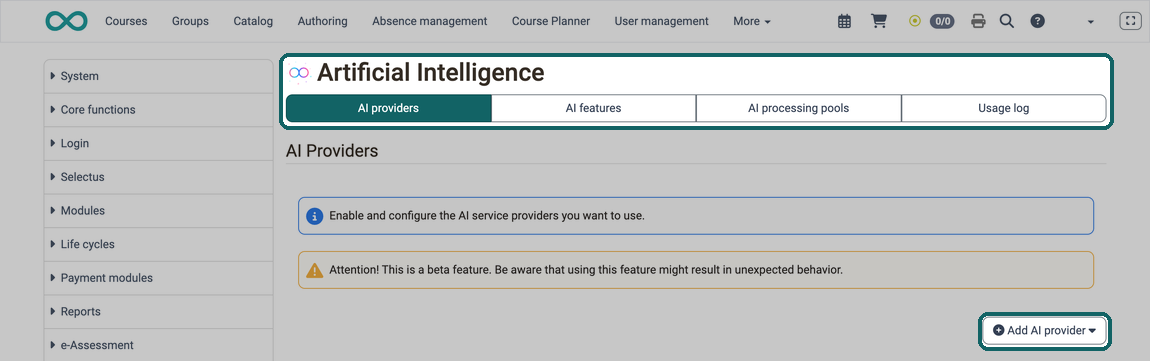Click the 'Artificial Intelligence' page title
This screenshot has width=1150, height=361.
(x=431, y=73)
